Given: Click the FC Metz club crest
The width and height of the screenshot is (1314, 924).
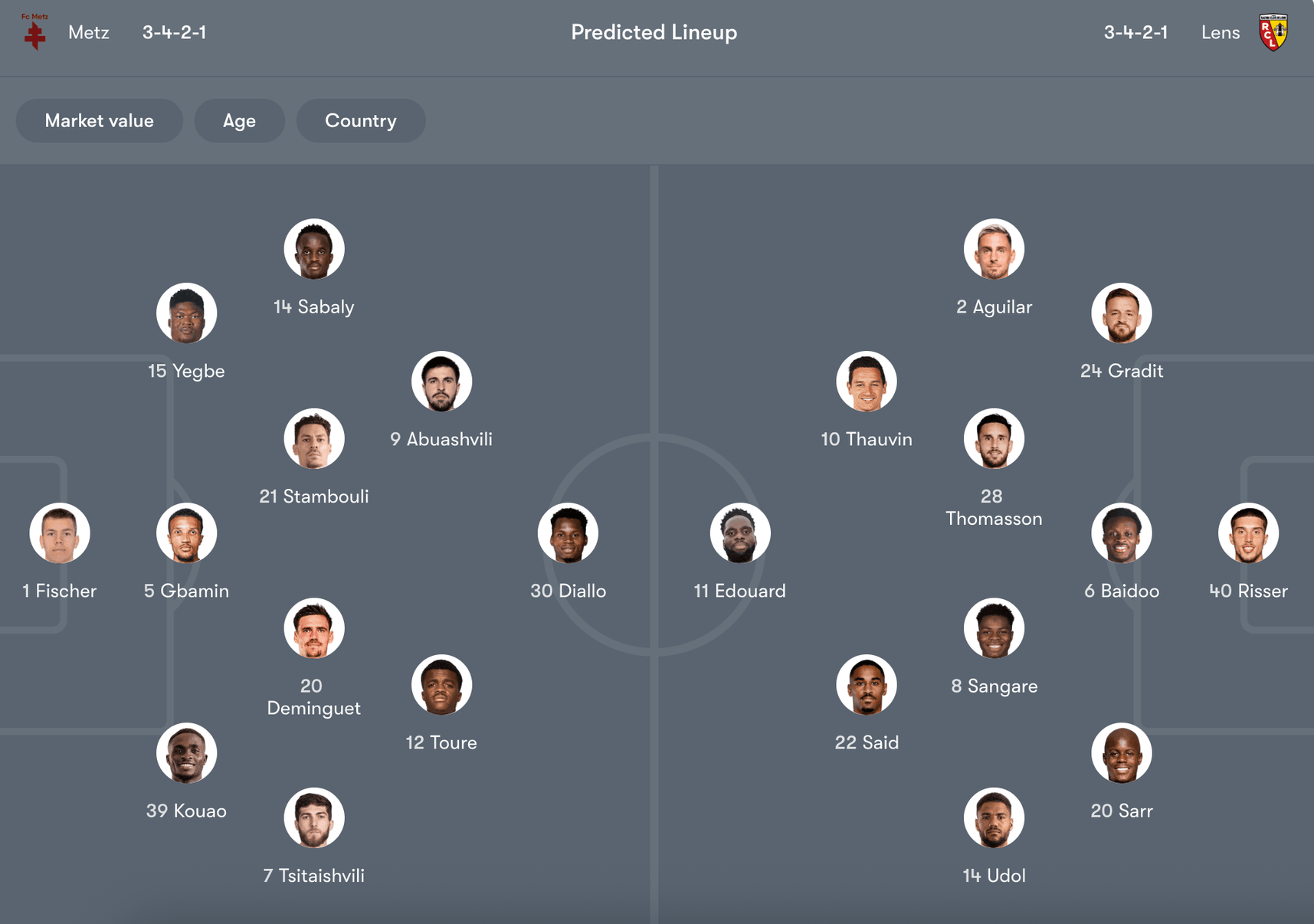Looking at the screenshot, I should (x=34, y=32).
